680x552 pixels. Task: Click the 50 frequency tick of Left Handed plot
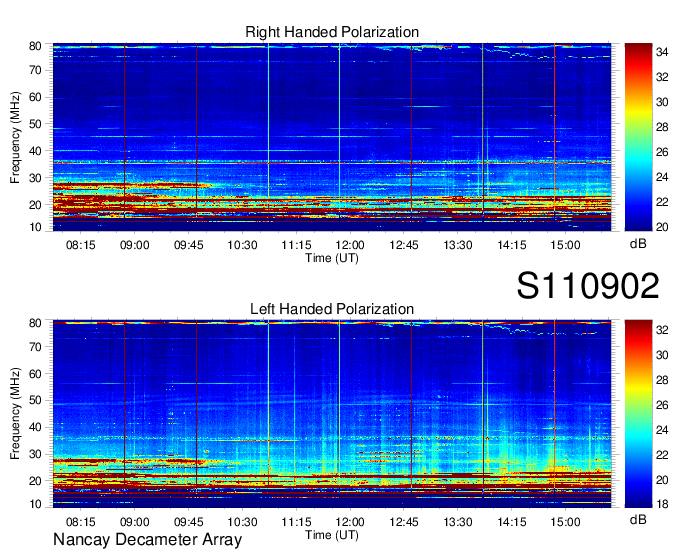click(x=35, y=400)
